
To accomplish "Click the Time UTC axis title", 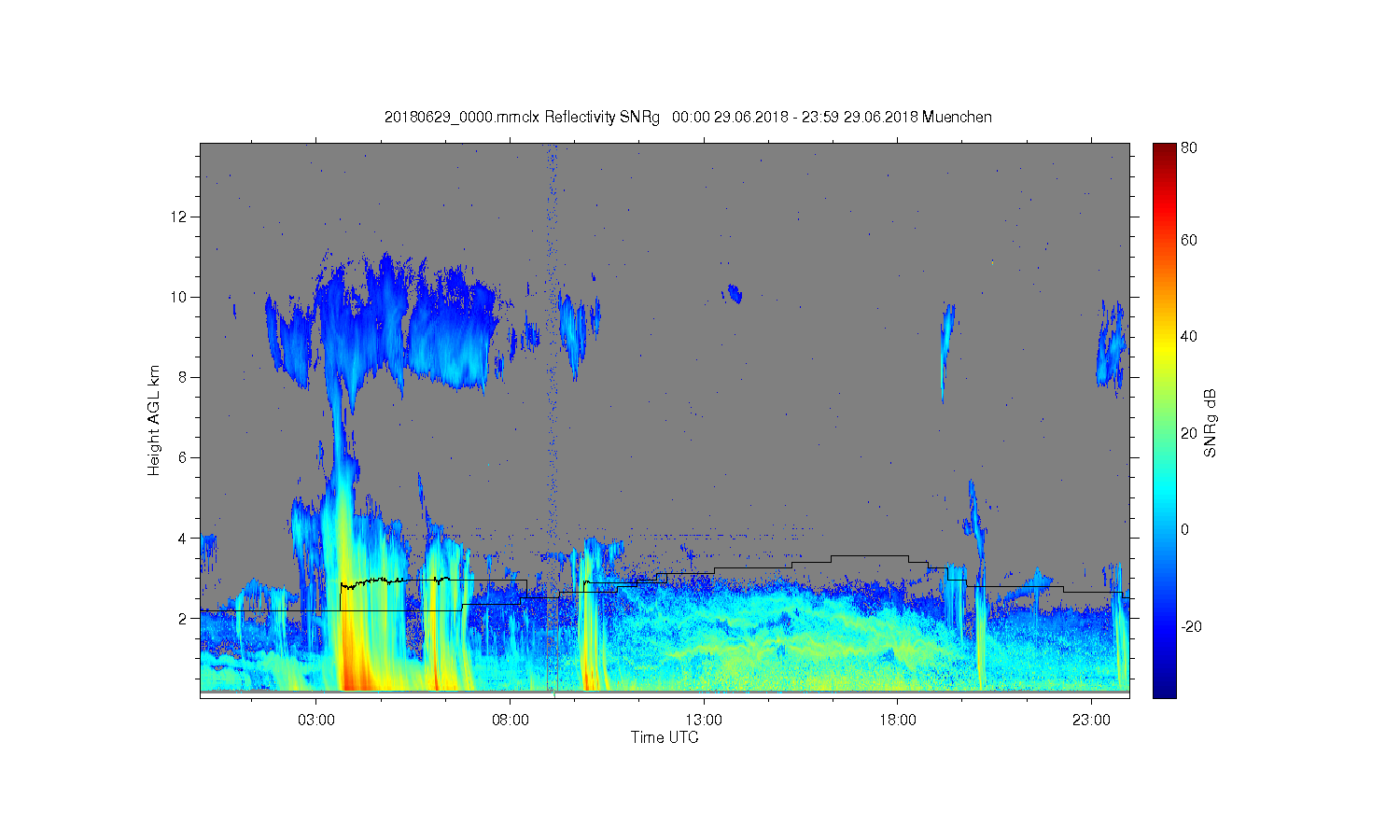I will pos(665,737).
